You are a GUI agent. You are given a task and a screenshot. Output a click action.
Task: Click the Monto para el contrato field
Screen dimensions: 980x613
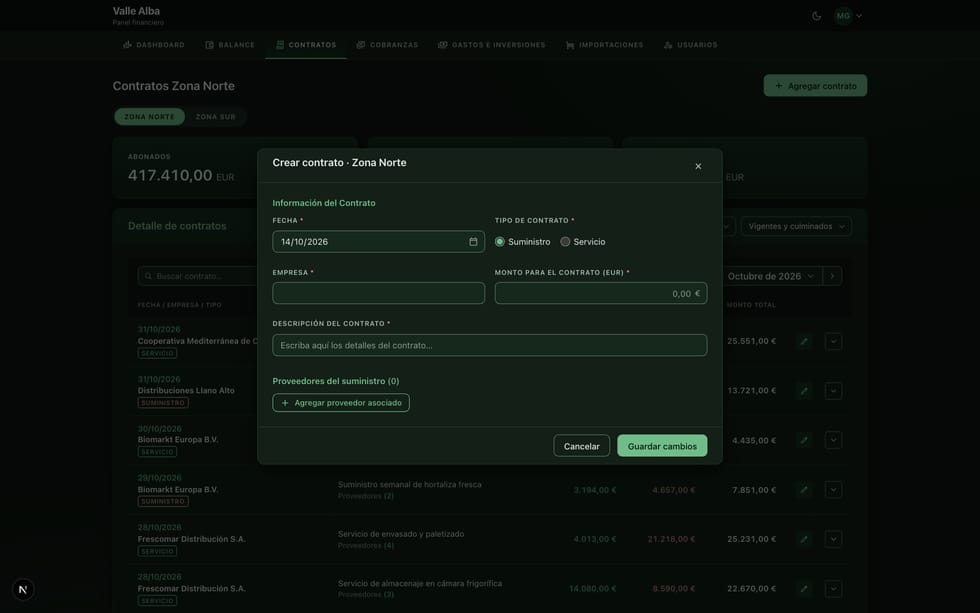click(601, 293)
